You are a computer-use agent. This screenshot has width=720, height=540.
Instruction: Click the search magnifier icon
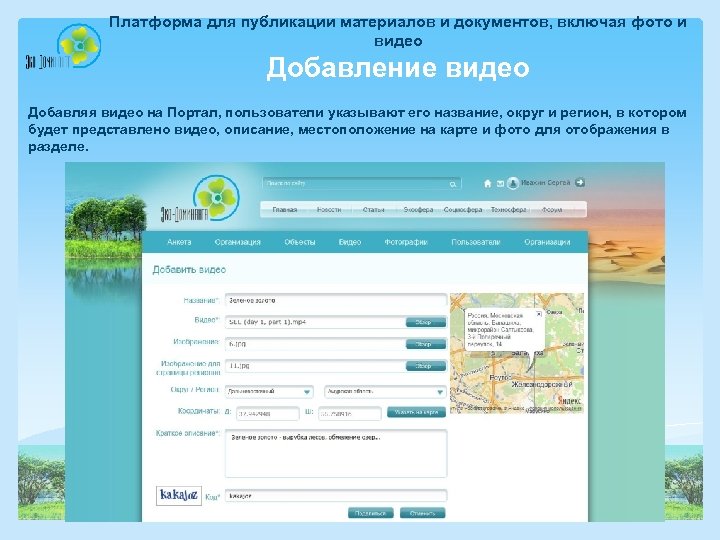pyautogui.click(x=453, y=184)
